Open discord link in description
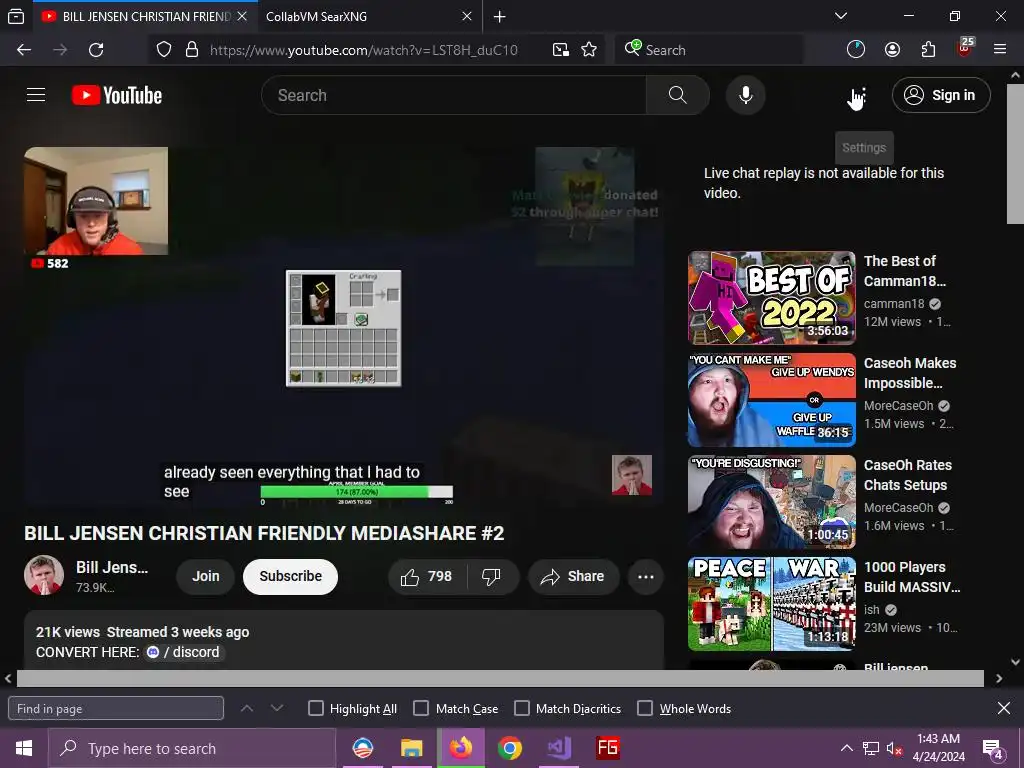The width and height of the screenshot is (1024, 768). click(185, 652)
